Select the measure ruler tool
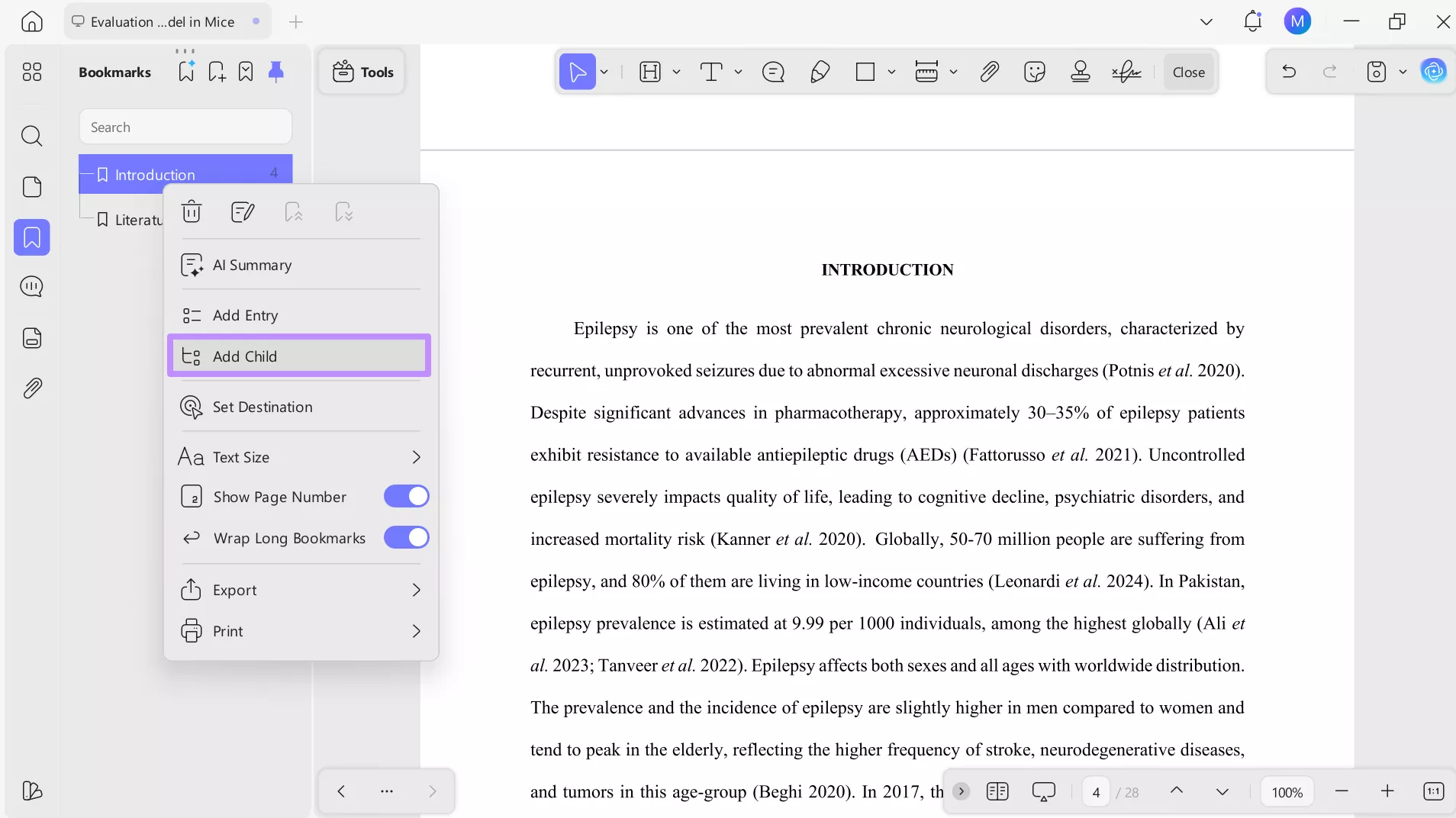This screenshot has height=818, width=1456. pos(926,72)
